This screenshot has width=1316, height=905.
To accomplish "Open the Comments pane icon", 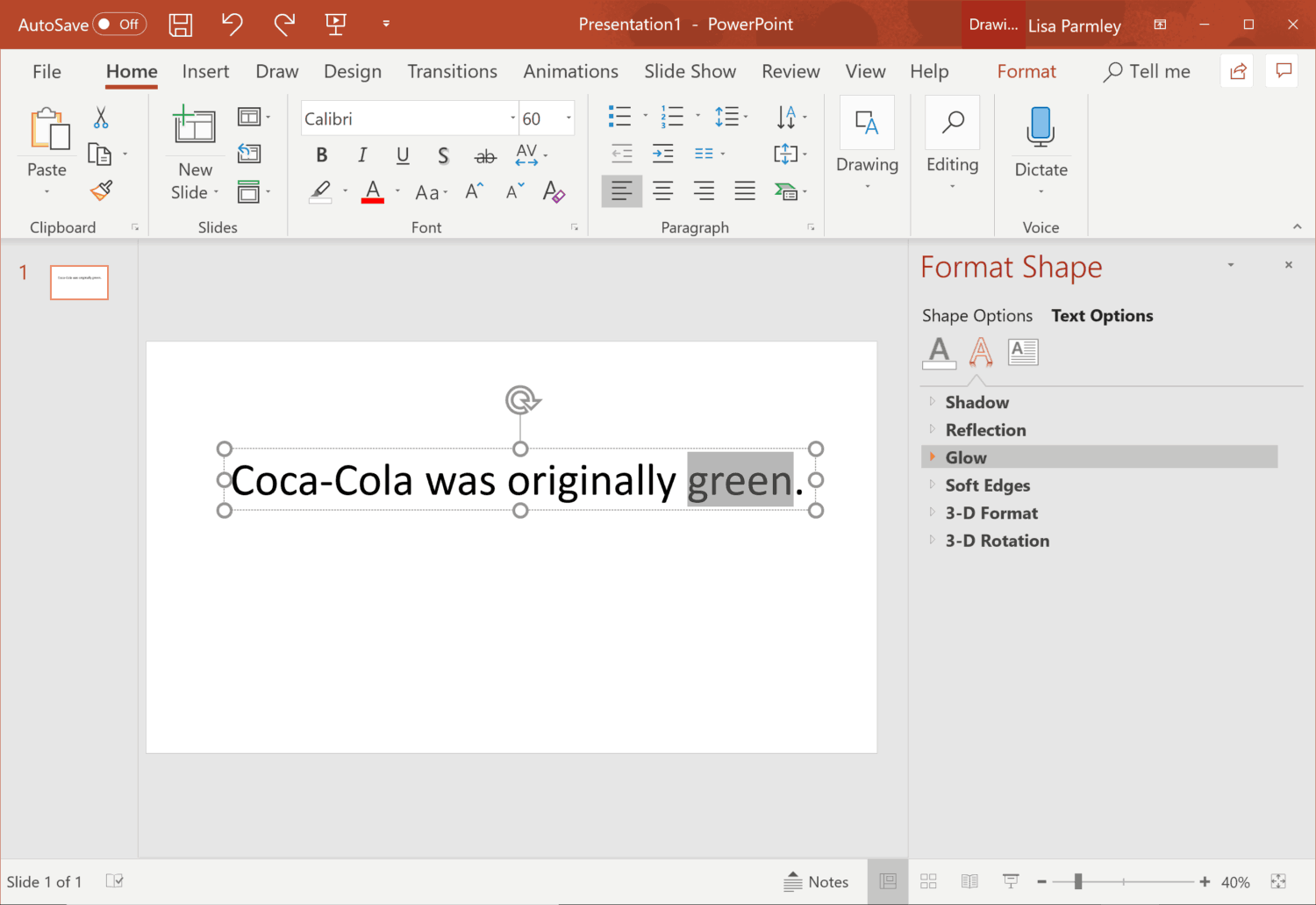I will pyautogui.click(x=1284, y=71).
